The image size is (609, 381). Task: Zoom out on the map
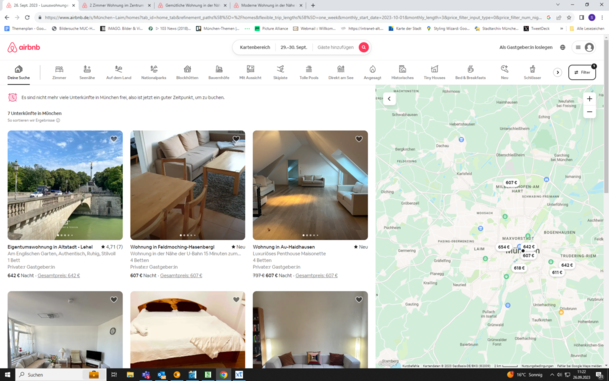coord(589,112)
